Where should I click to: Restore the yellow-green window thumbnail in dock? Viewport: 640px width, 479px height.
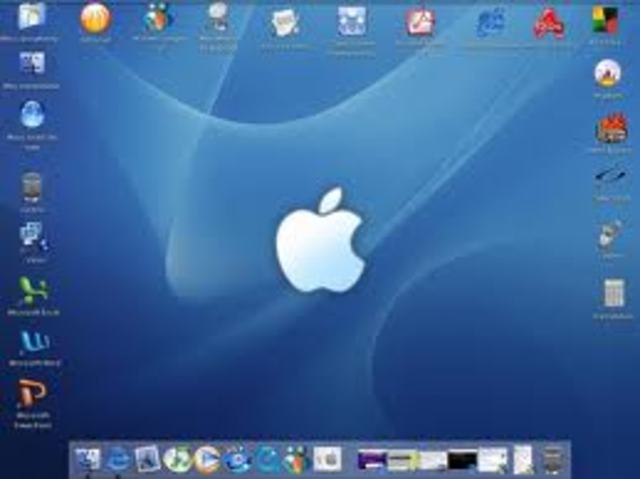click(402, 460)
